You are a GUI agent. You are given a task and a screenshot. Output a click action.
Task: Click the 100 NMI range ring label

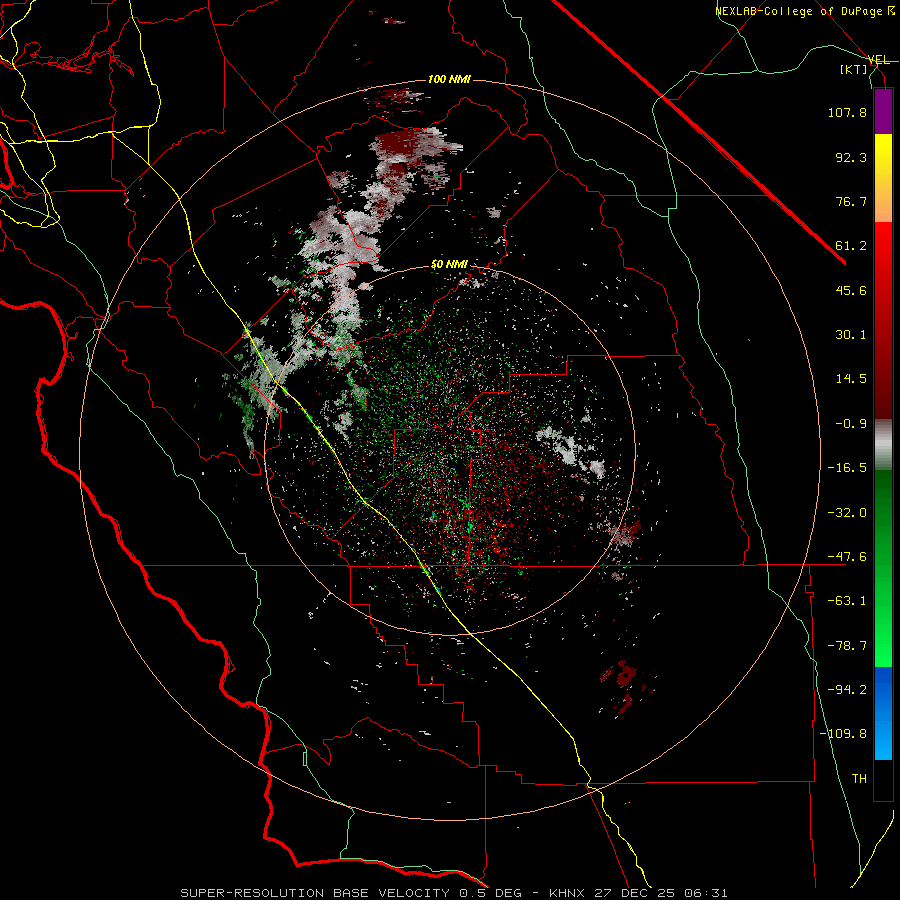pos(449,79)
